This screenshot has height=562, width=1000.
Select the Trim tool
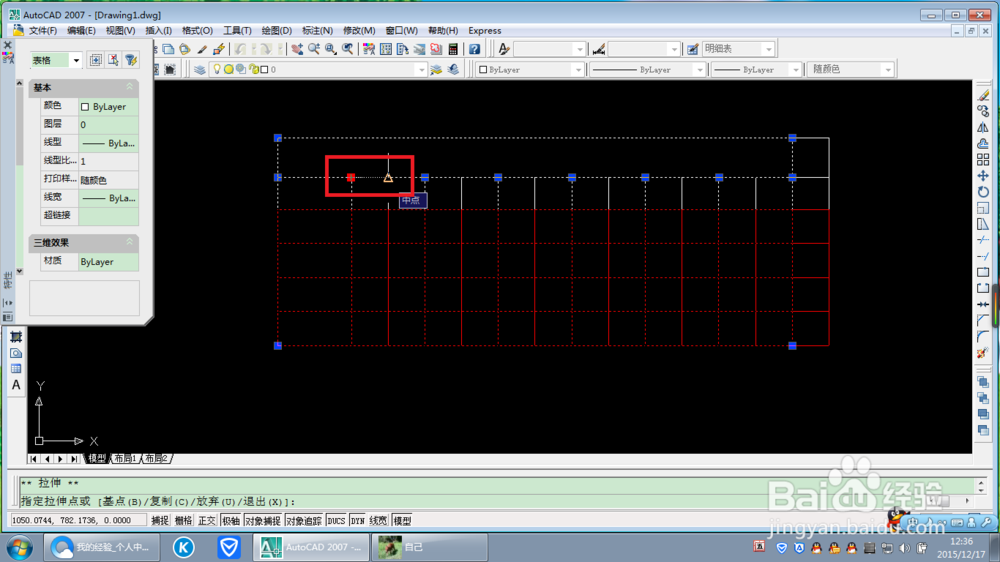[x=983, y=240]
